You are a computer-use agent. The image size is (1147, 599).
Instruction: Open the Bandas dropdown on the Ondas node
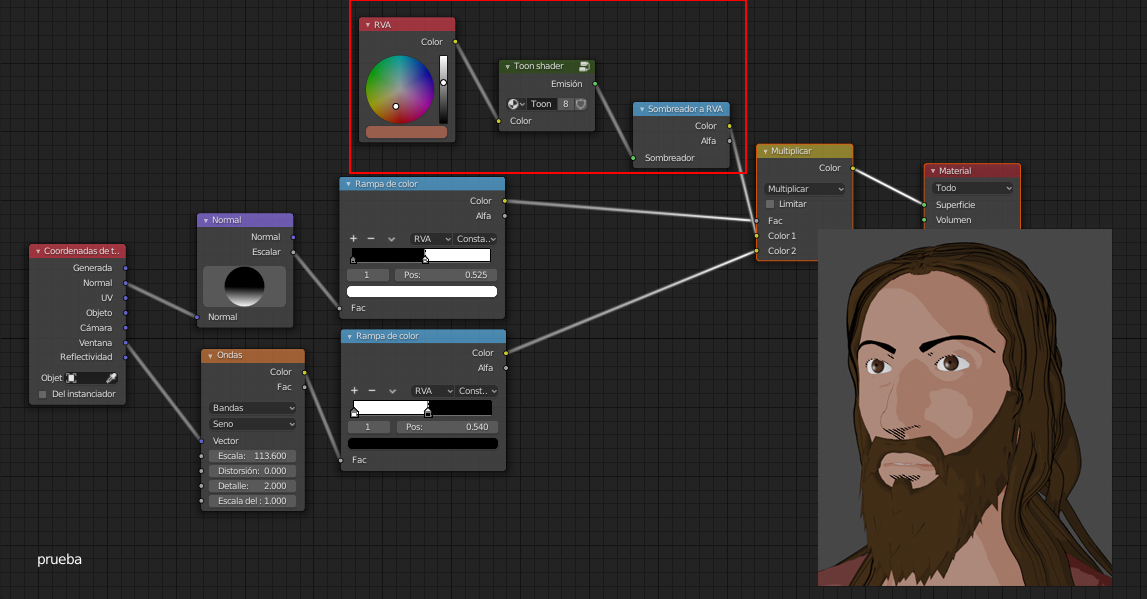tap(252, 408)
